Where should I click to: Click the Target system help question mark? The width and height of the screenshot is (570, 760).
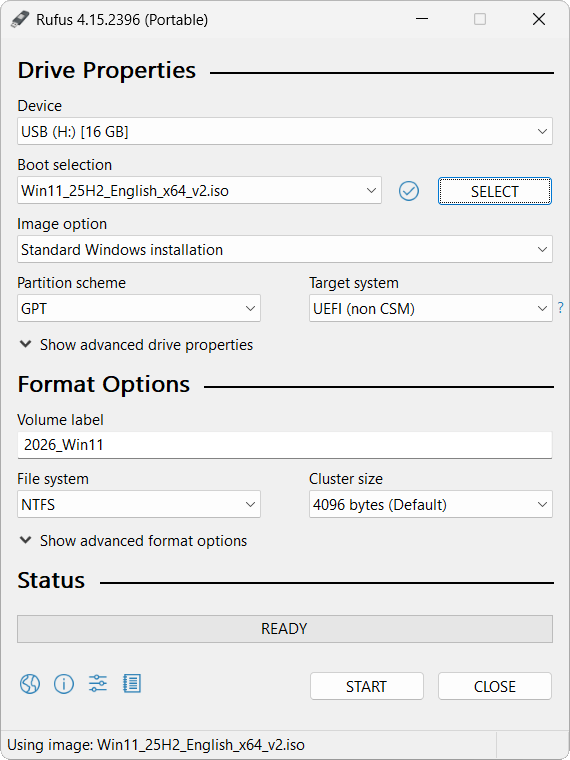point(561,307)
